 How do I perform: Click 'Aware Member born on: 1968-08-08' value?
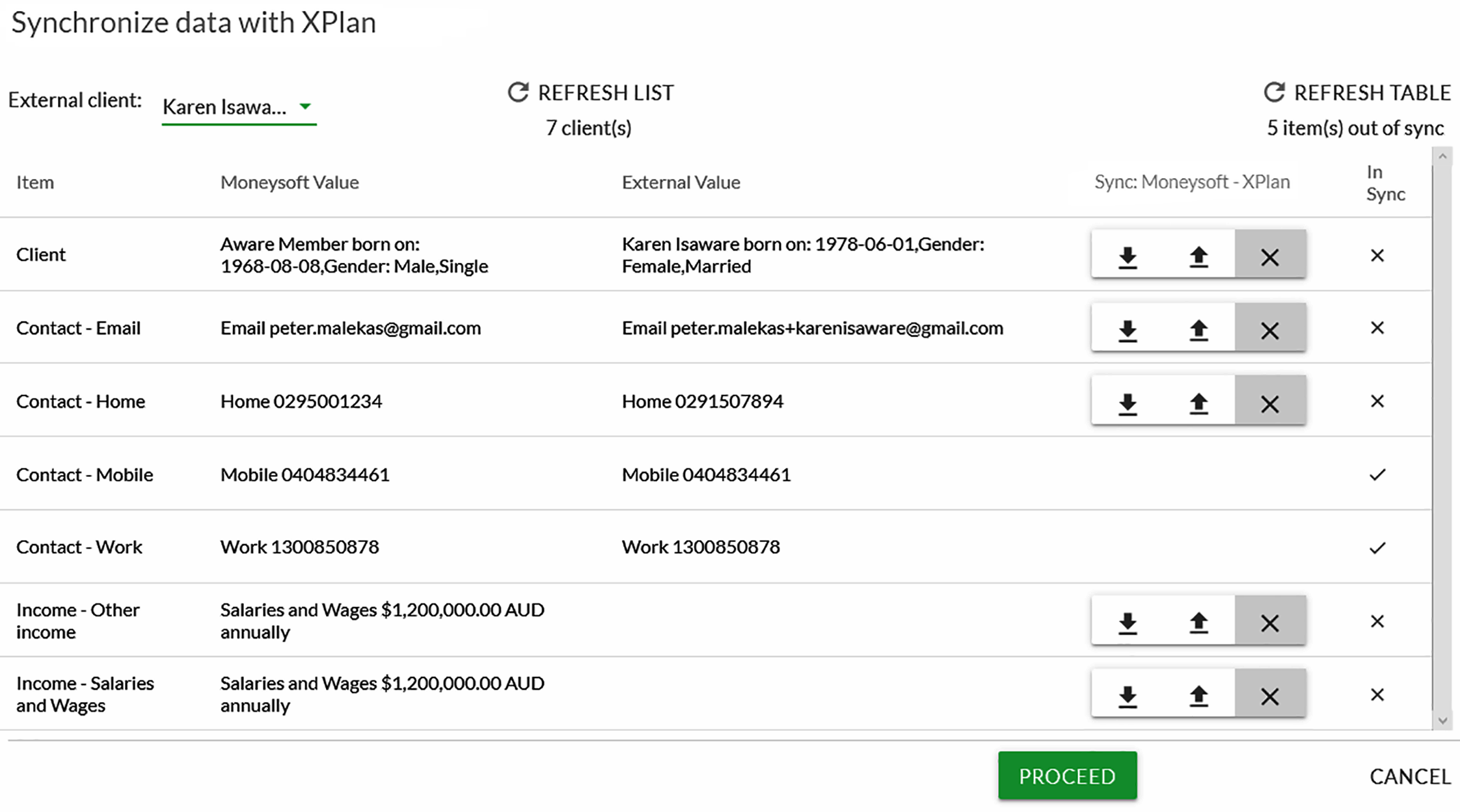pyautogui.click(x=354, y=255)
